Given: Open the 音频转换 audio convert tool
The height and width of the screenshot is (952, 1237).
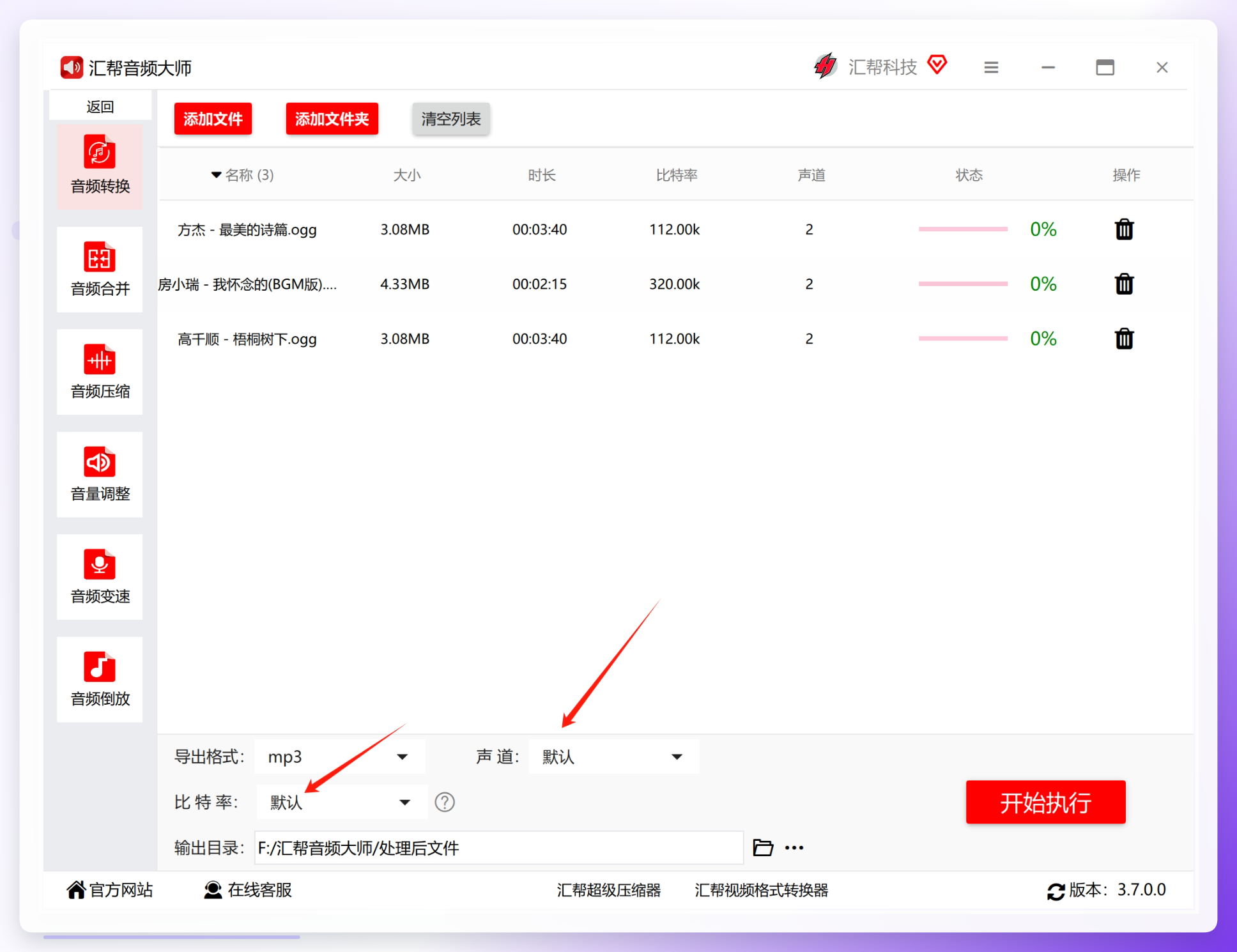Looking at the screenshot, I should point(100,166).
